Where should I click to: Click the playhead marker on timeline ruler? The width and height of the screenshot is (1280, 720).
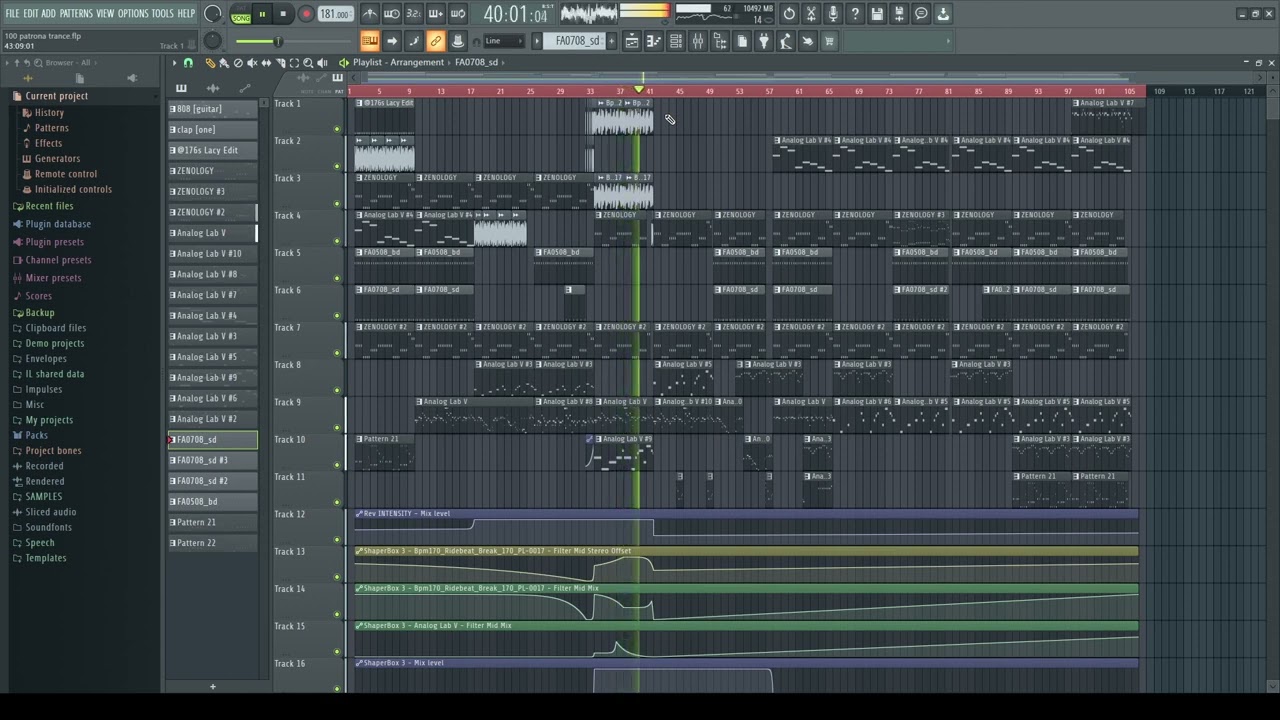coord(638,90)
